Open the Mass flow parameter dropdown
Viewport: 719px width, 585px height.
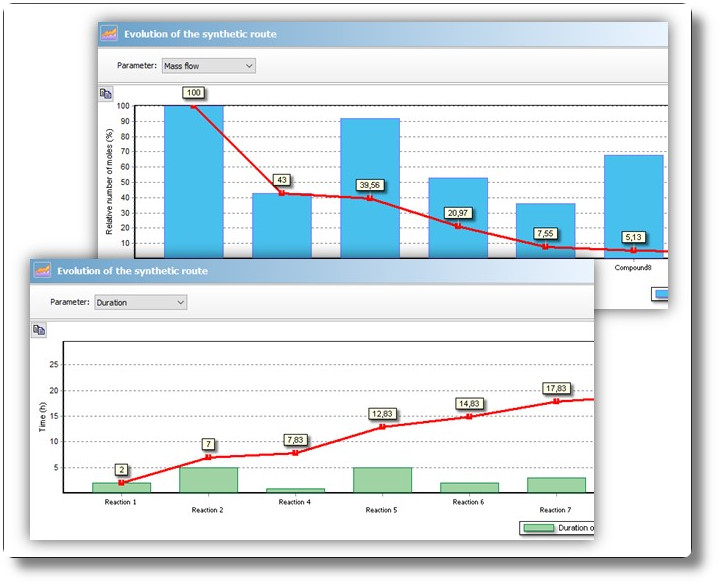click(209, 66)
